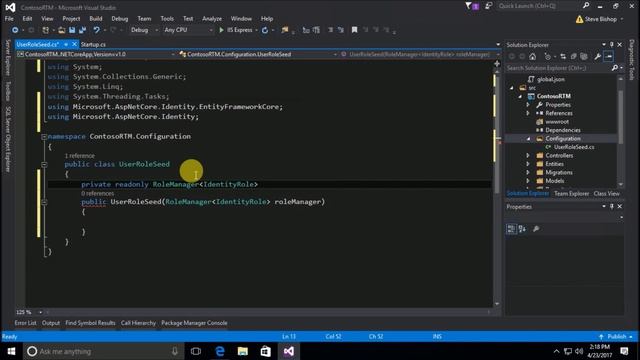
Task: Click the Save All toolbar icon
Action: [x=82, y=30]
